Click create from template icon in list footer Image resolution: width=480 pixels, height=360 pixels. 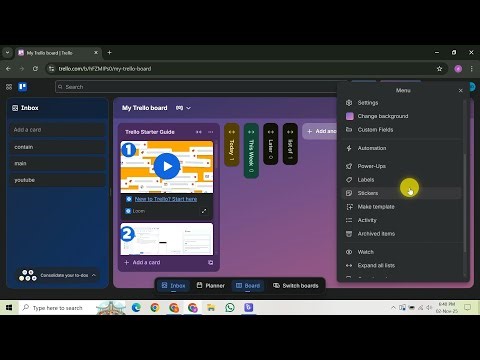(x=211, y=262)
